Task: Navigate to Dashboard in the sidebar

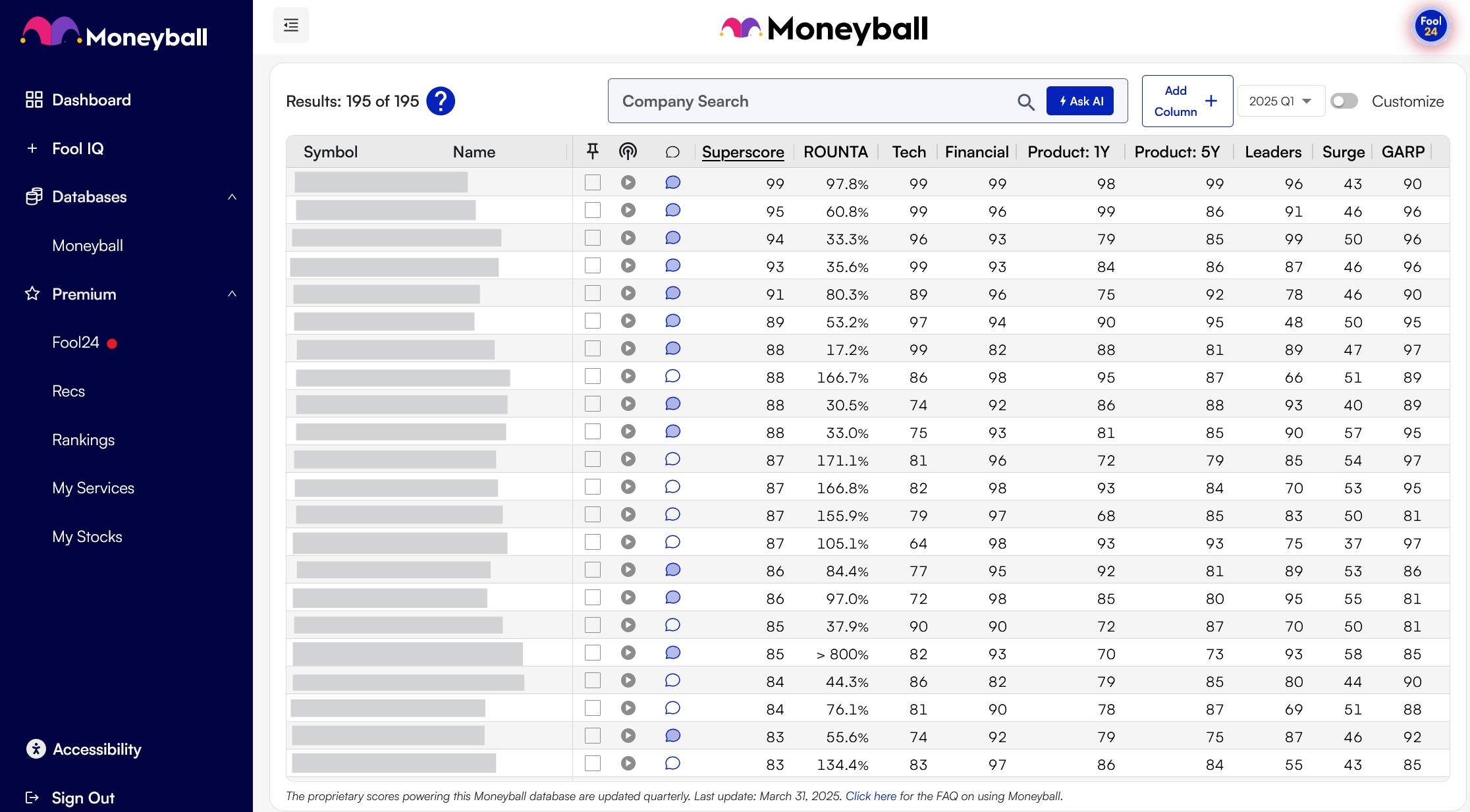Action: 92,99
